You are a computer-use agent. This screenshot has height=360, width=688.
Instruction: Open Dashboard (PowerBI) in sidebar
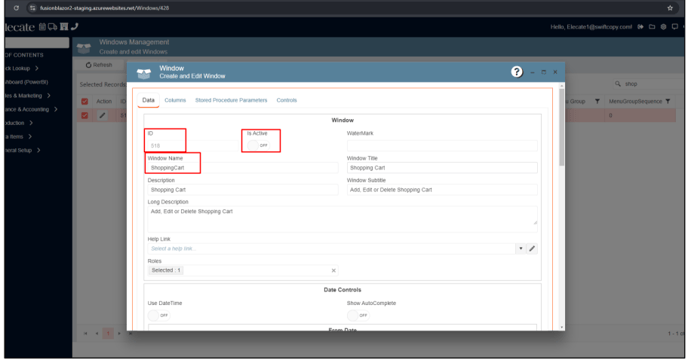point(27,82)
